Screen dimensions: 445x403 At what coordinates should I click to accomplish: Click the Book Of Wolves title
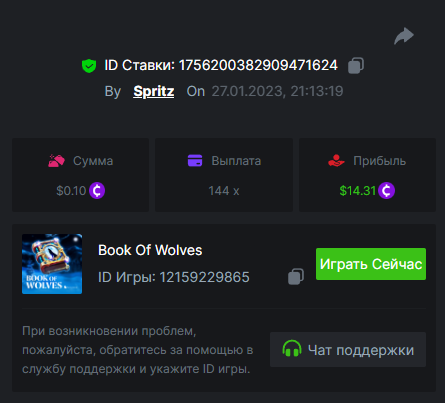(150, 250)
